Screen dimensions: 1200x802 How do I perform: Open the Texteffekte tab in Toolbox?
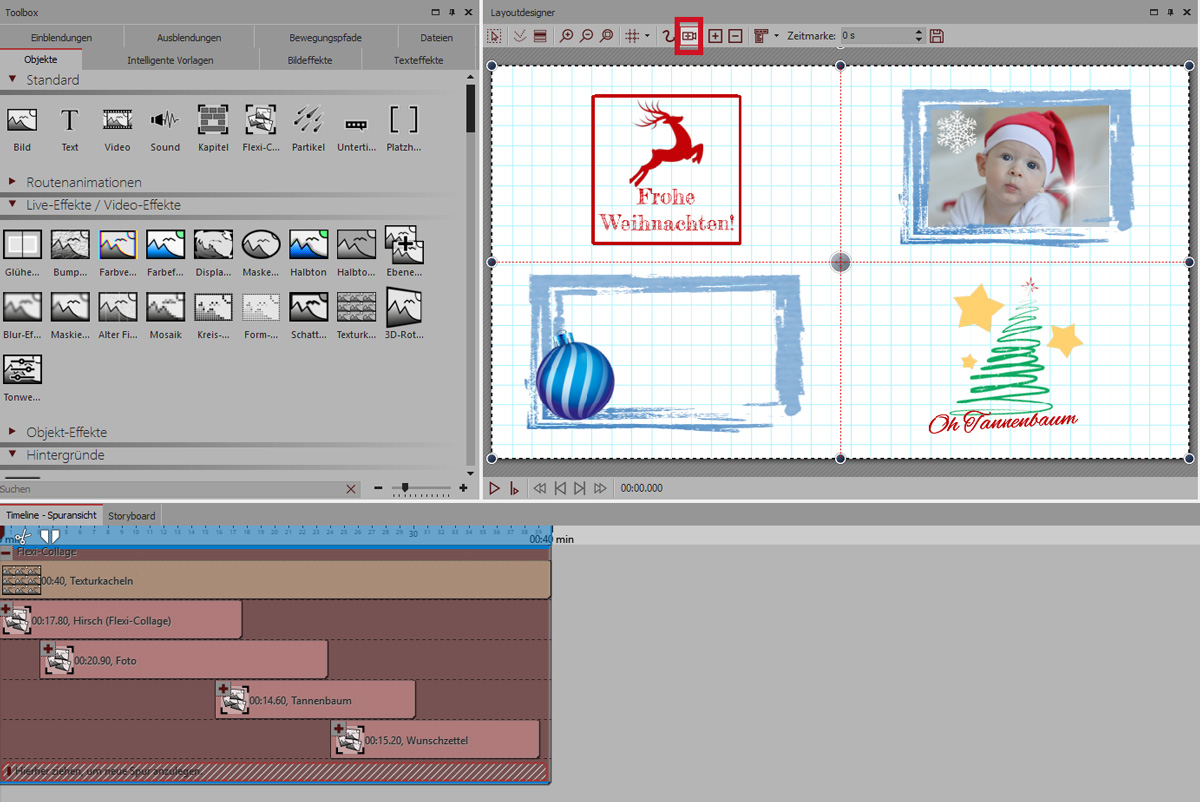[x=418, y=60]
